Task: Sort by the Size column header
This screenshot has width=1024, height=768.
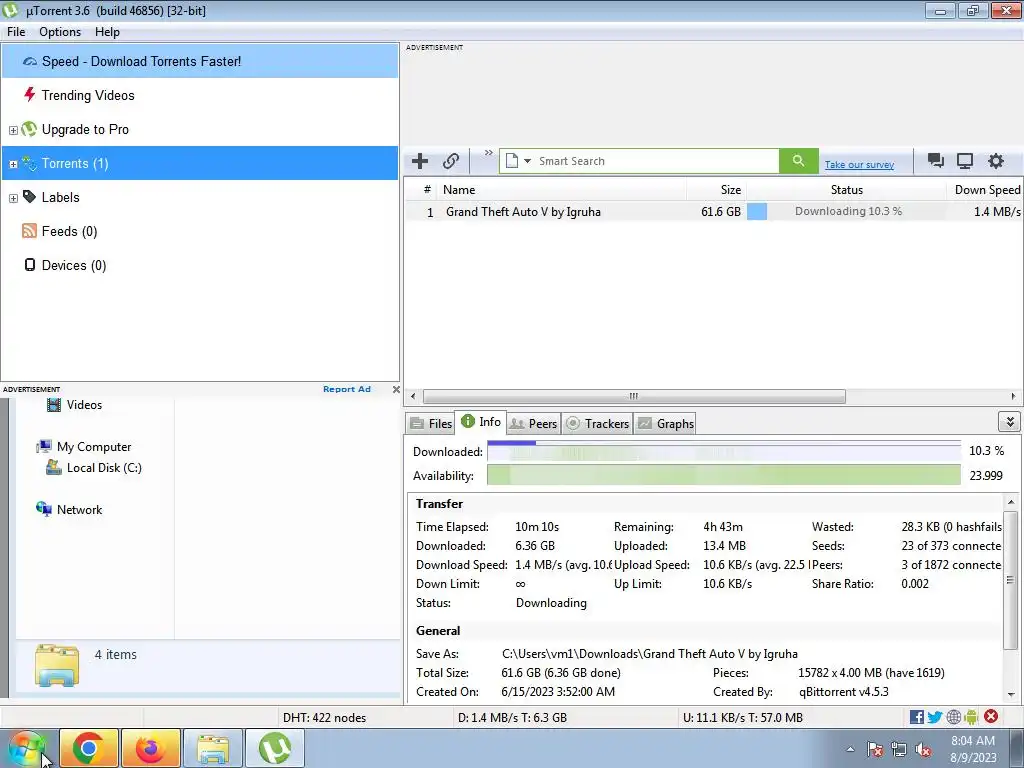Action: coord(717,190)
